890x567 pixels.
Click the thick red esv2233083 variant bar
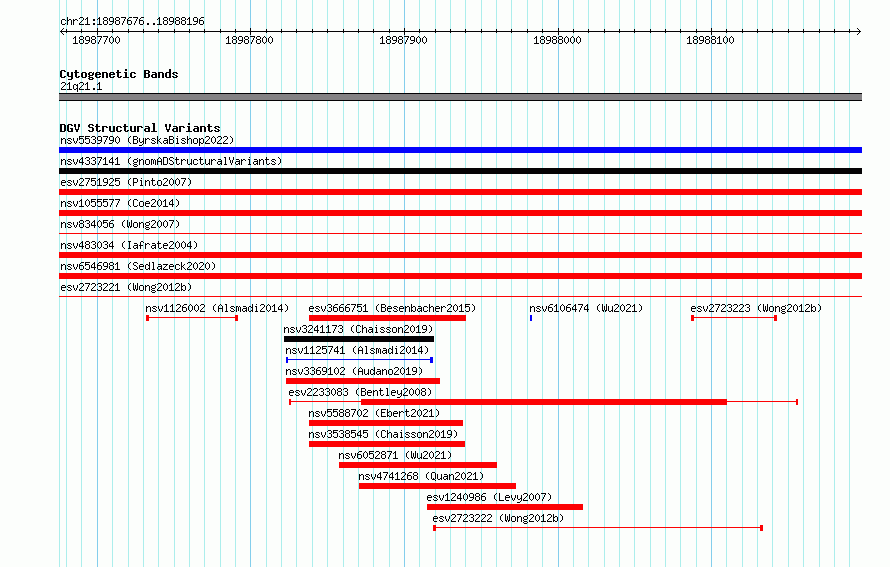click(544, 402)
